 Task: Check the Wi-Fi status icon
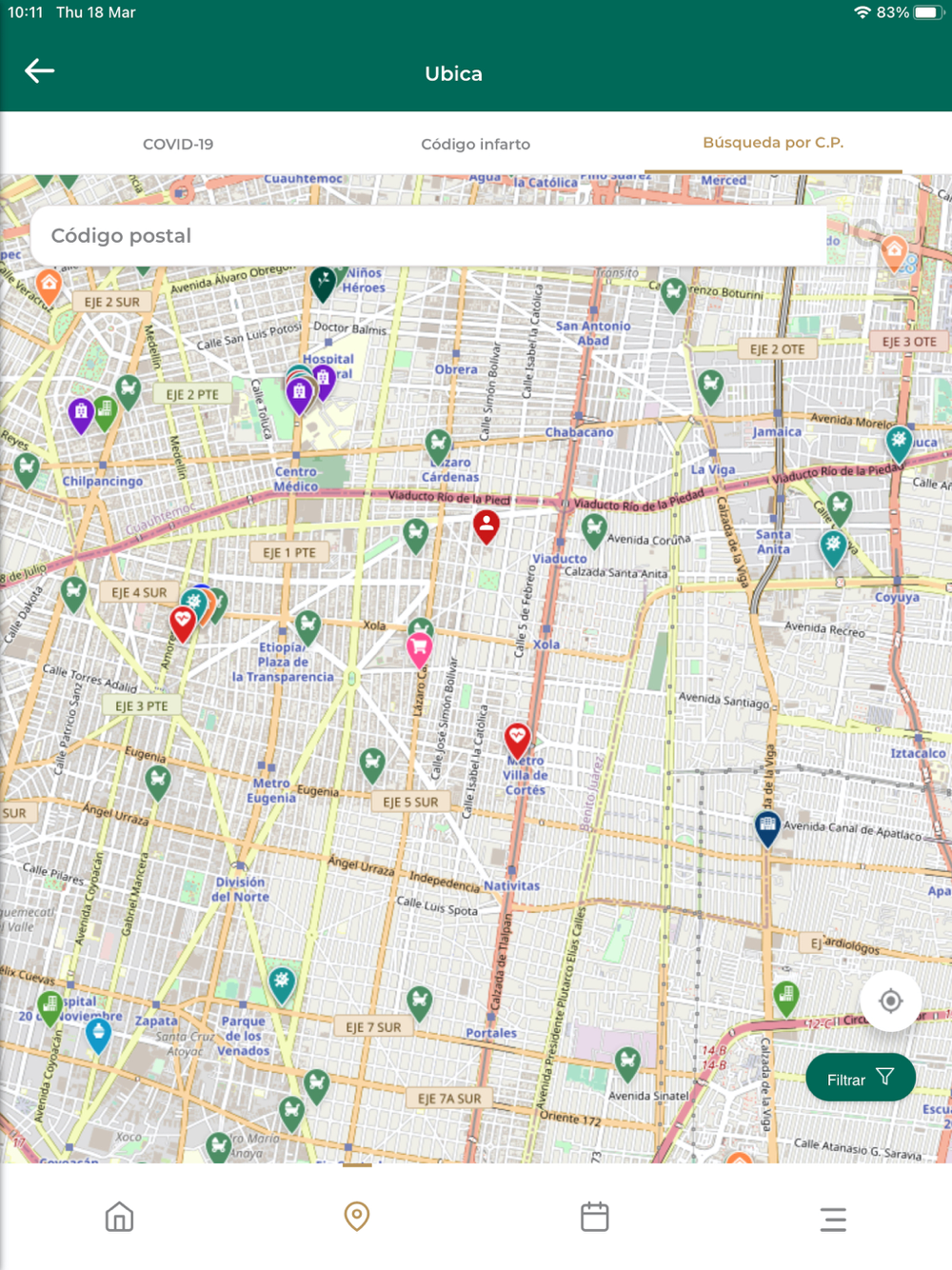coord(863,12)
